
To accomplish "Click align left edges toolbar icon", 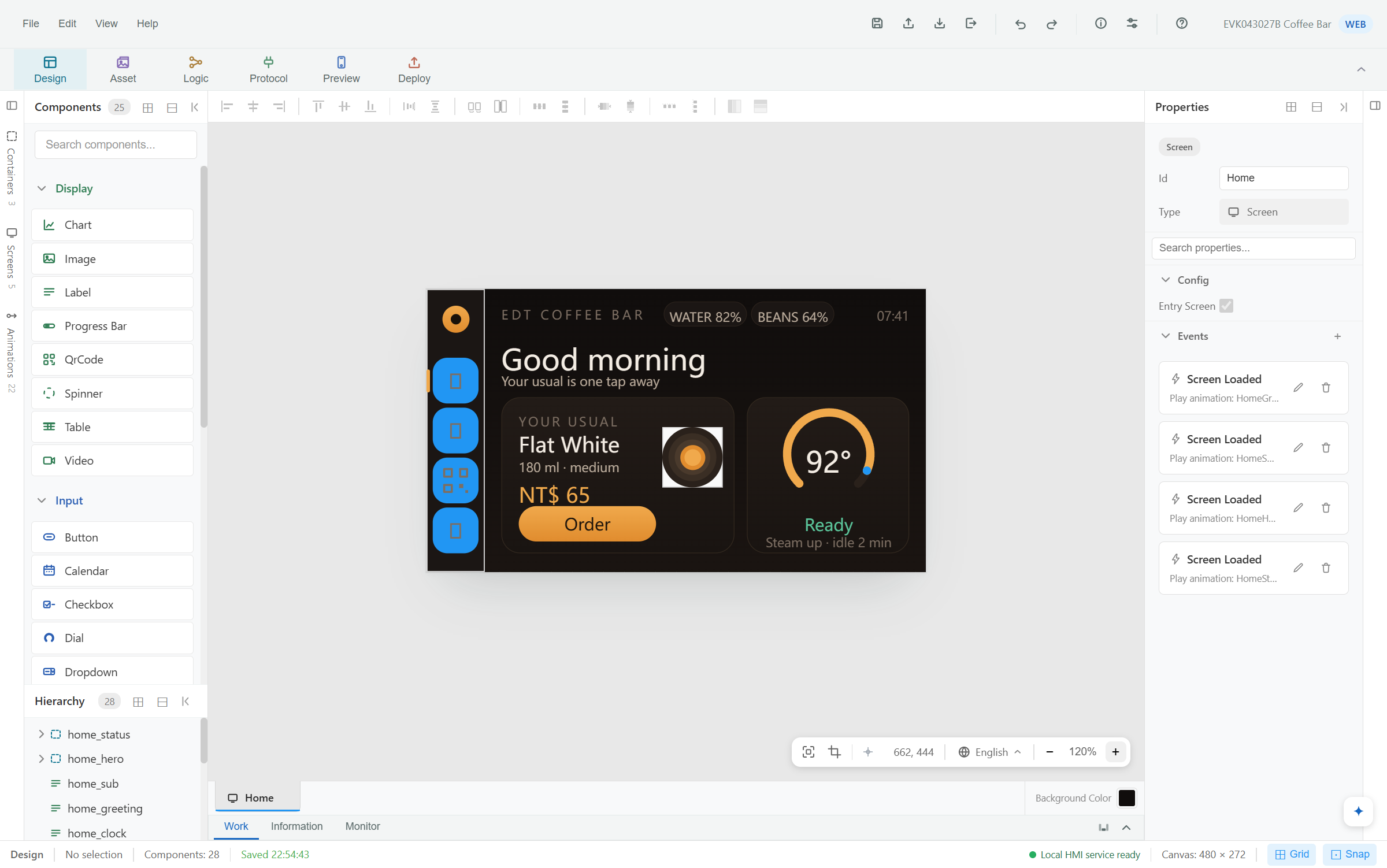I will coord(227,106).
